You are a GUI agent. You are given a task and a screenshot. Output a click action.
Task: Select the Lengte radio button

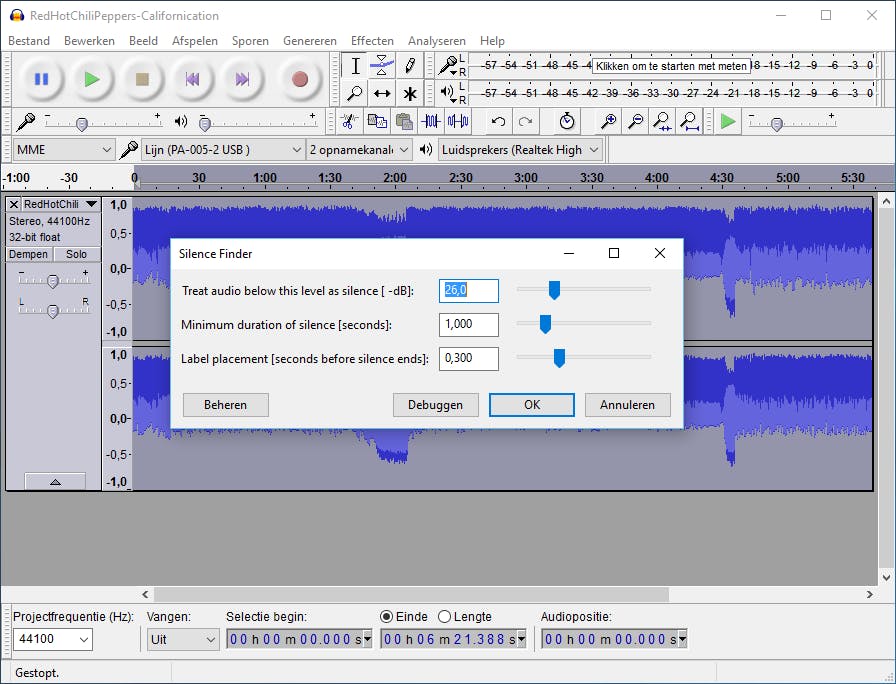tap(445, 617)
